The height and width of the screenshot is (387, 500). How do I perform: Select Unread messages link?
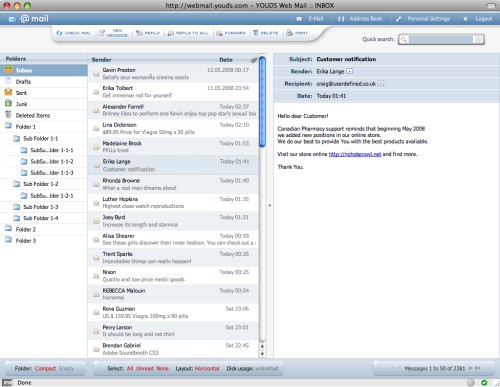pos(145,368)
